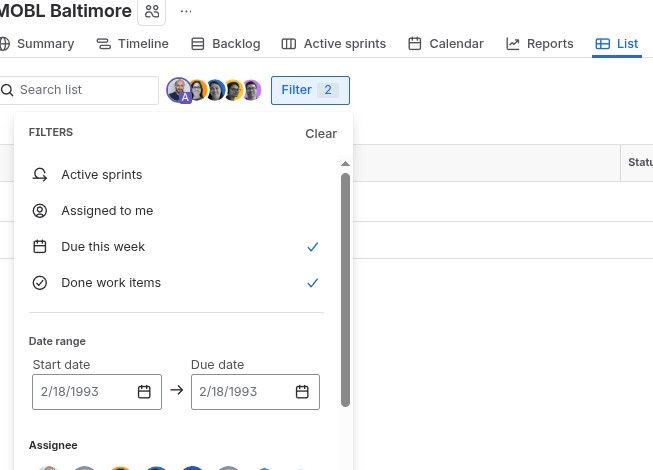Click the Search list field
This screenshot has width=653, height=470.
(x=79, y=90)
